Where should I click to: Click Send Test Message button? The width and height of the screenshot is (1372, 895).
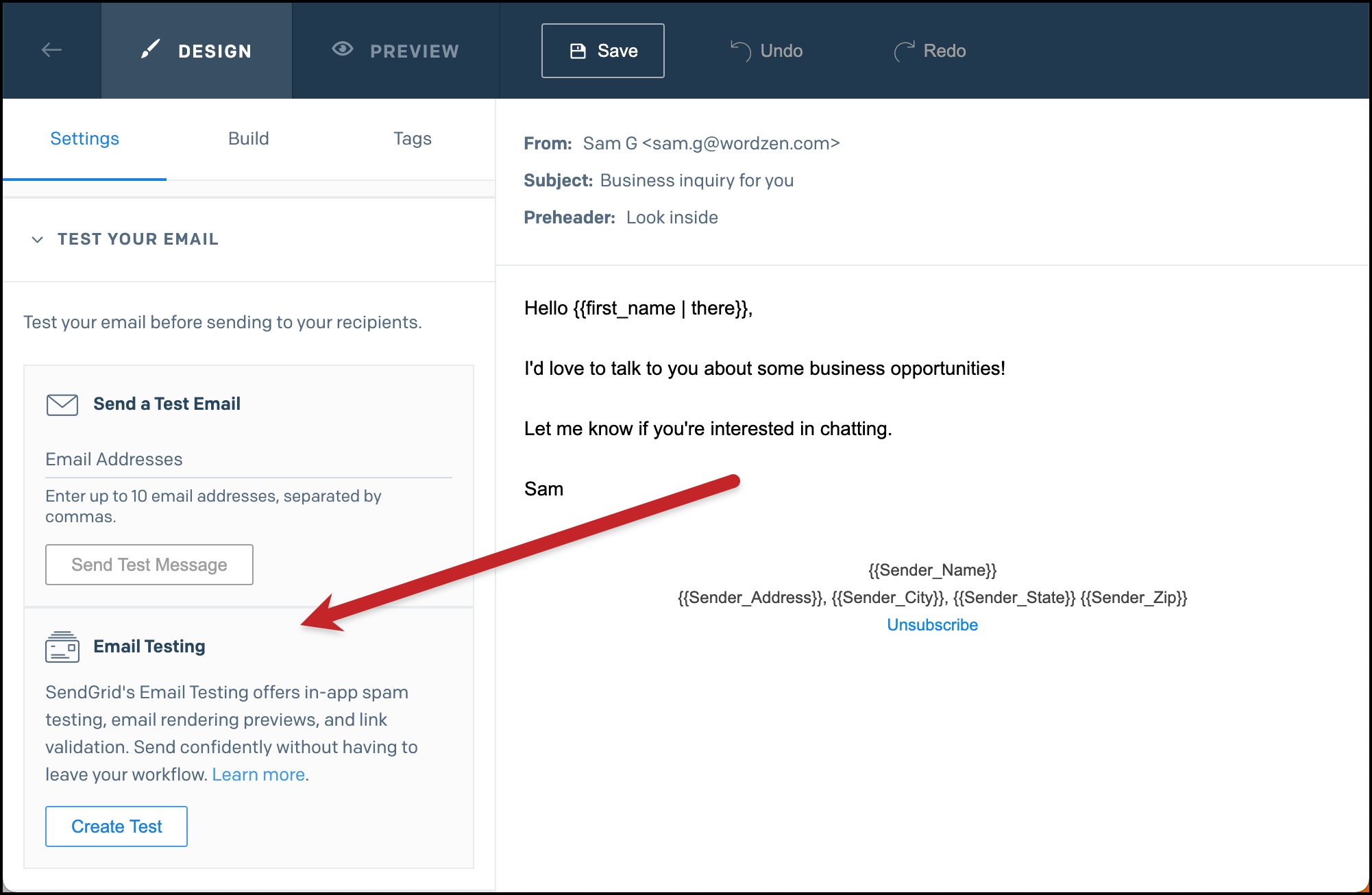149,565
